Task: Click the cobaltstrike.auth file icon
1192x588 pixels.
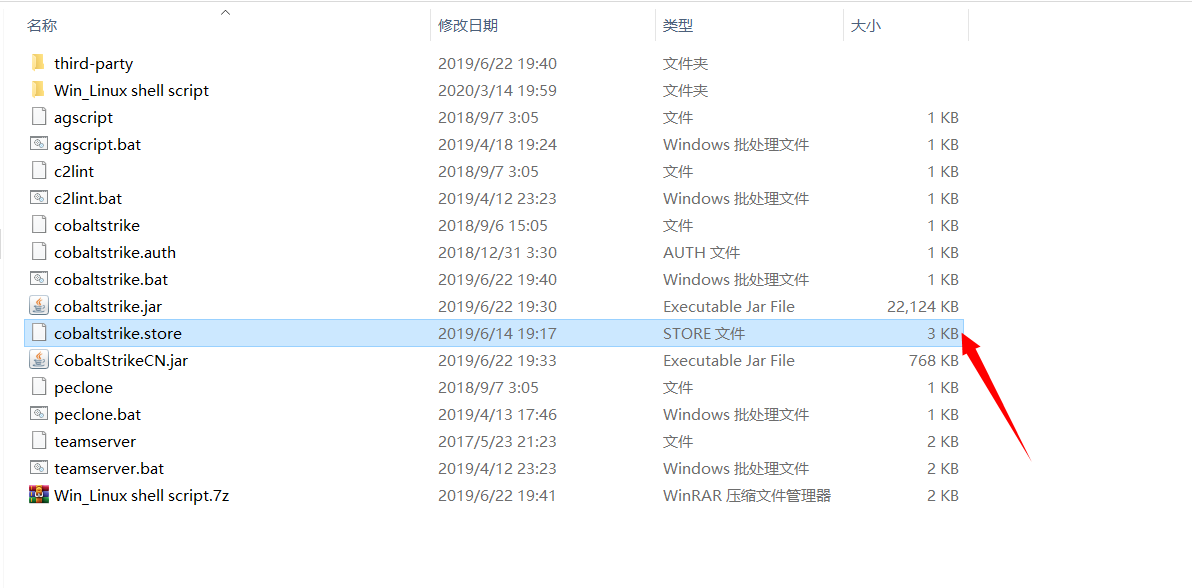Action: click(39, 253)
